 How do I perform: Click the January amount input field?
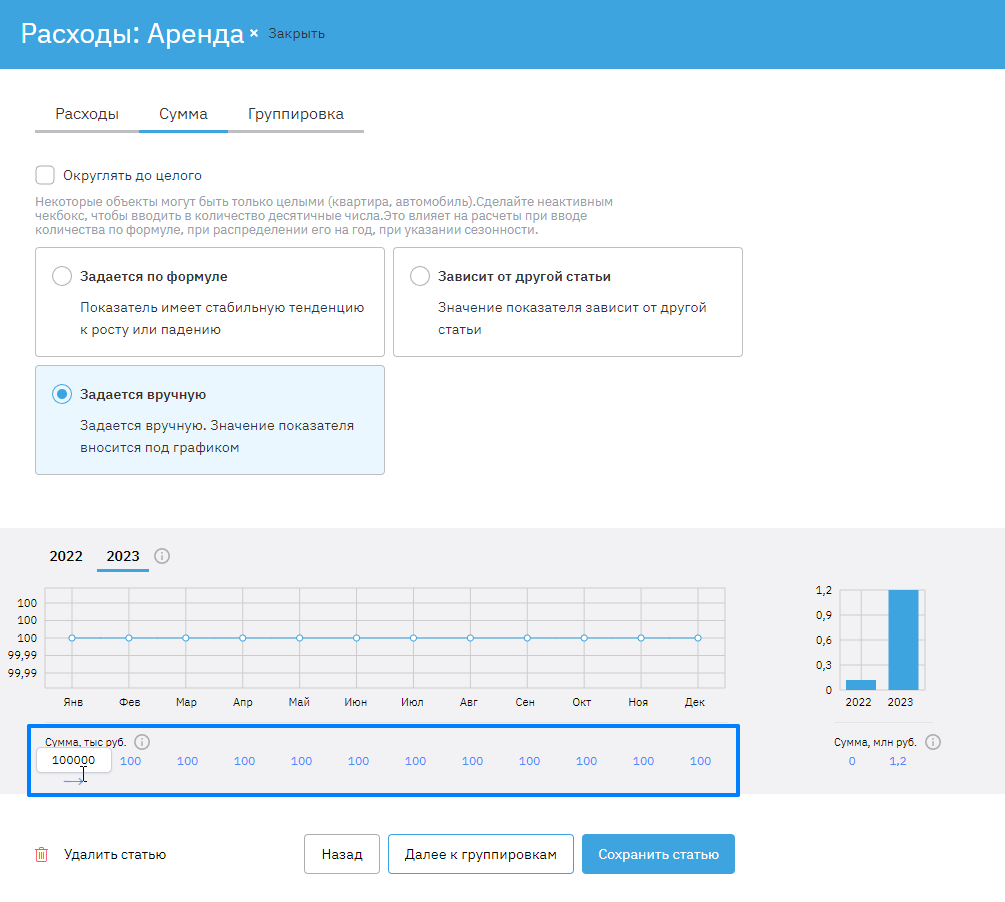point(73,761)
